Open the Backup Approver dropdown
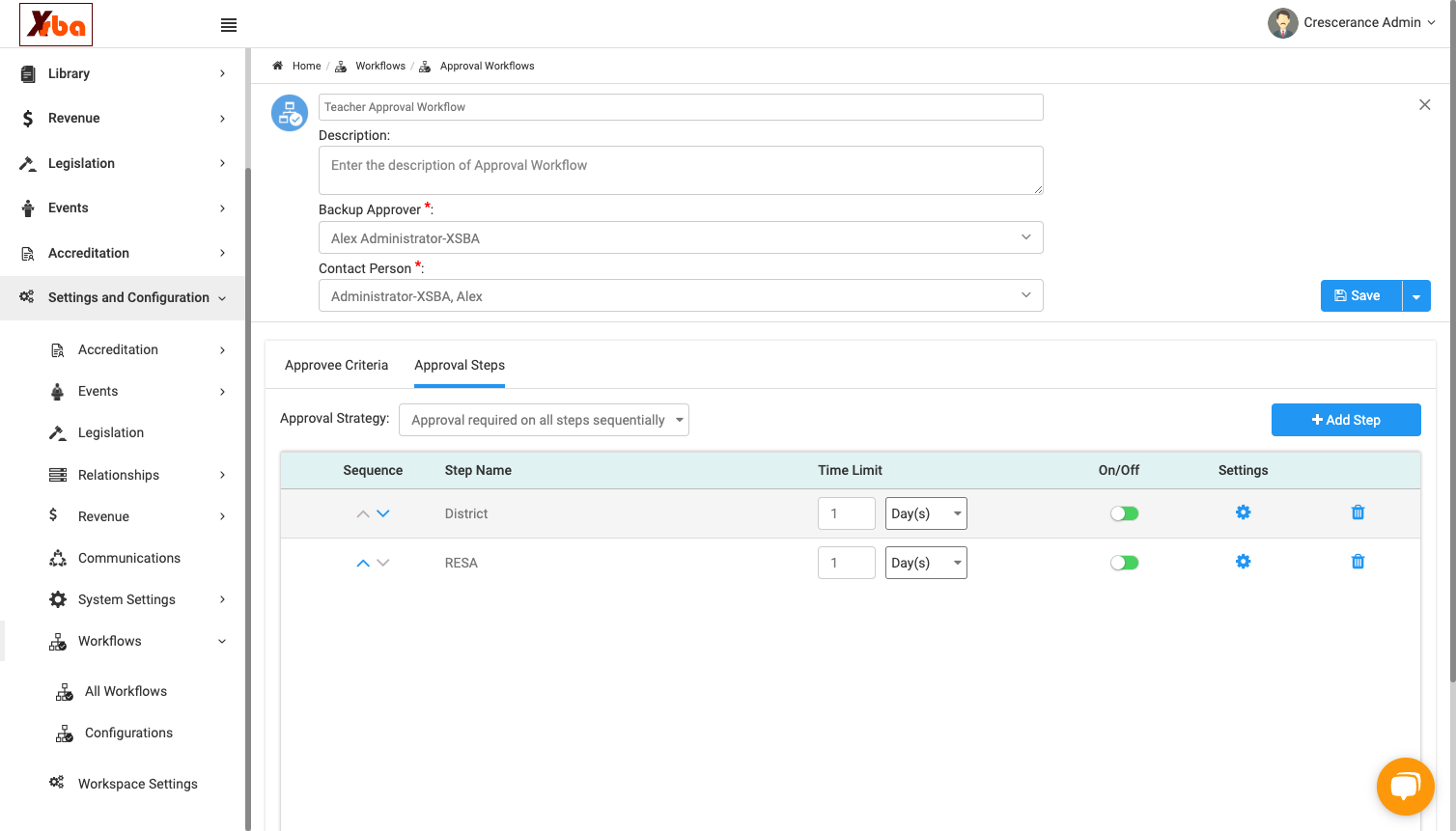 [681, 237]
